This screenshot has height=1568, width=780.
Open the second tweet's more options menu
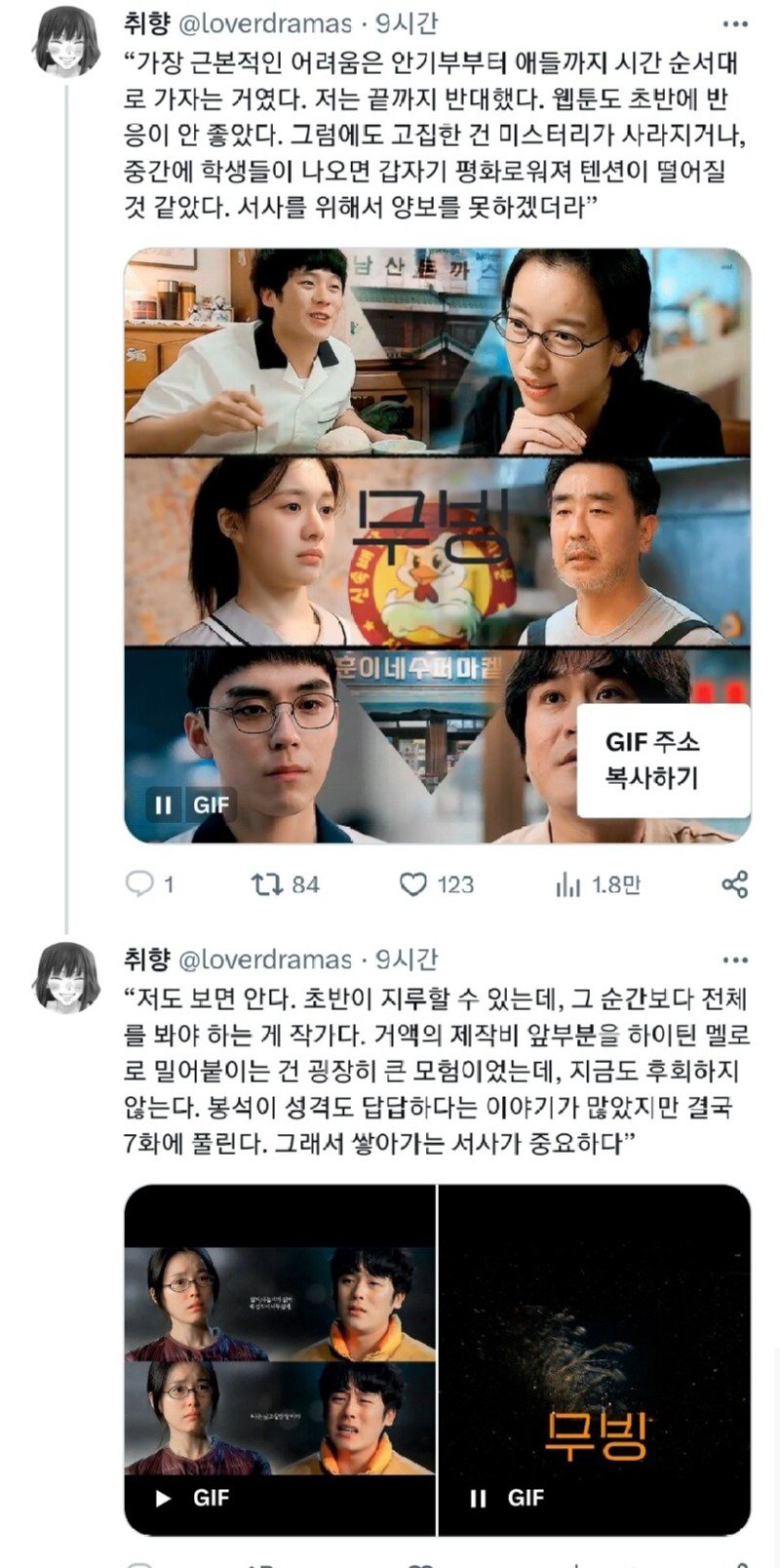735,960
